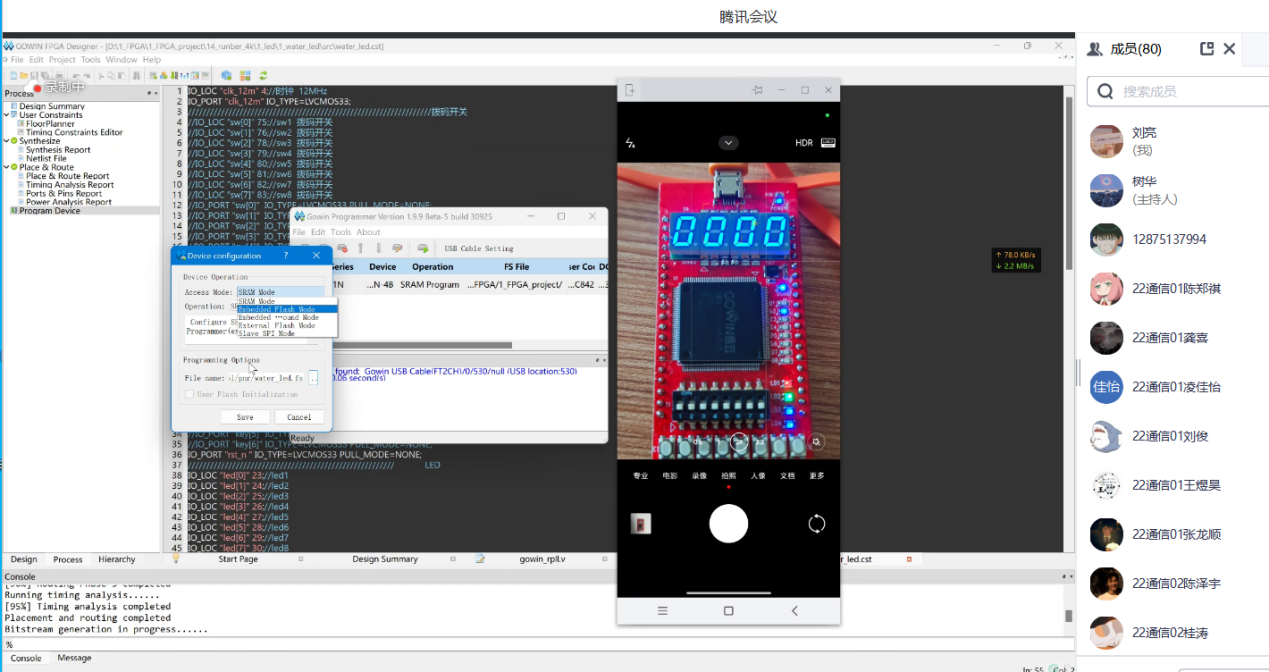The image size is (1269, 672).
Task: Tap the switch camera rotate icon
Action: tap(816, 524)
